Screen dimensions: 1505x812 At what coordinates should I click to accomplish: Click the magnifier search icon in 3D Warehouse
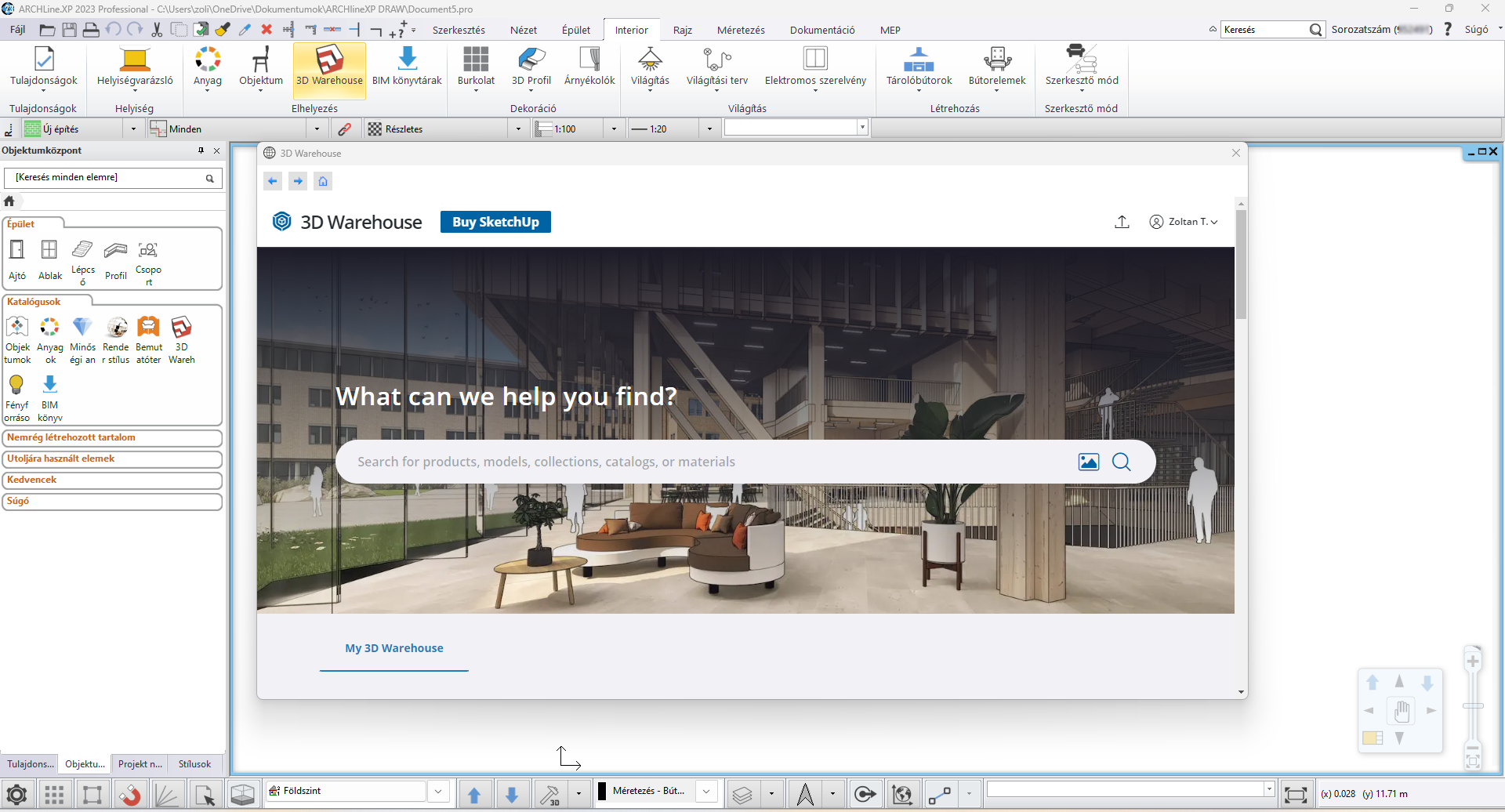(1122, 462)
